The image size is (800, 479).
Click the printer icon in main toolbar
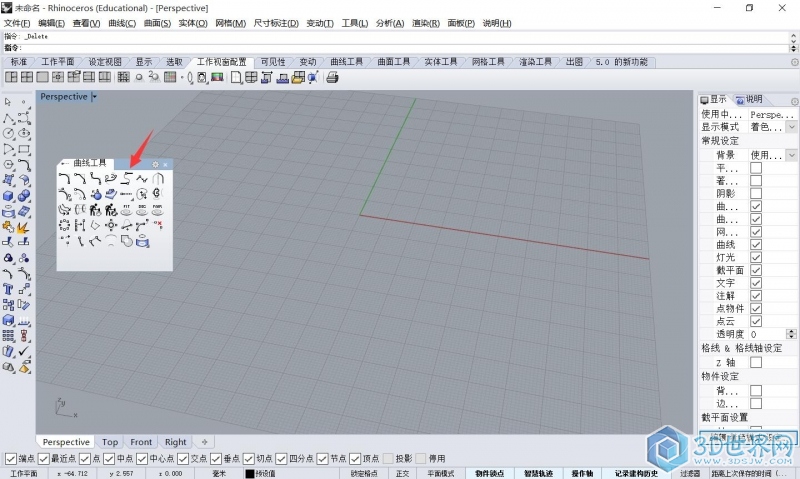[x=332, y=77]
